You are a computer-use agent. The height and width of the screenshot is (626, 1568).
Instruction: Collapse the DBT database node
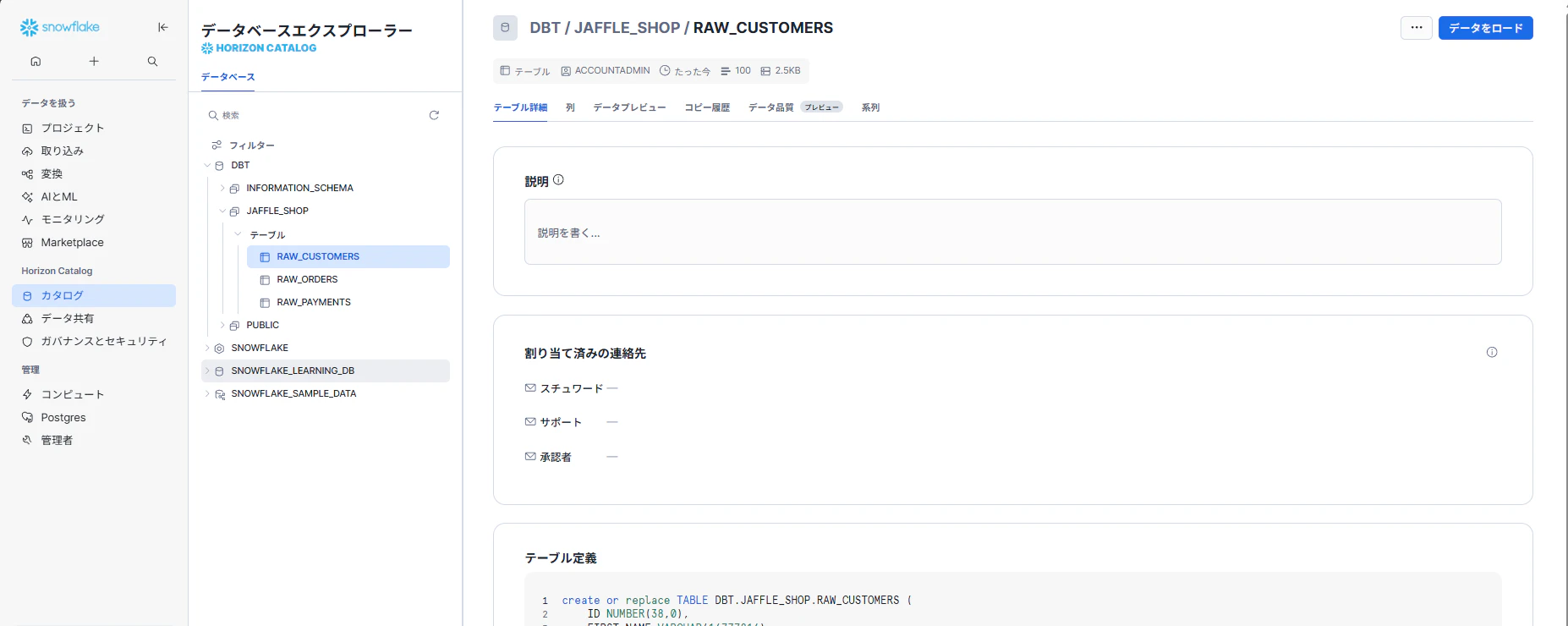coord(207,165)
